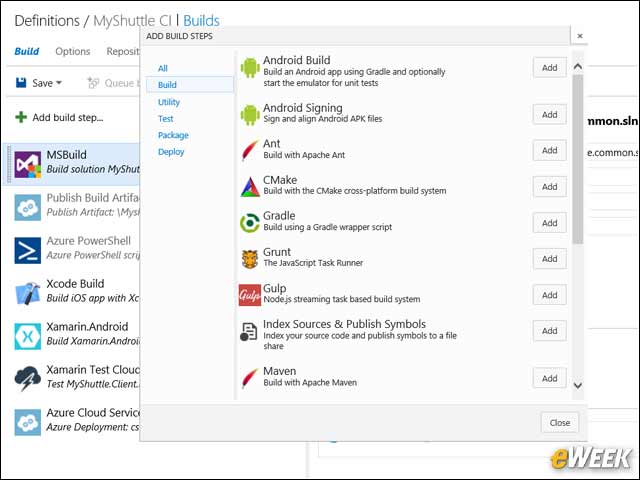
Task: Add the Grunt build step
Action: click(x=549, y=259)
